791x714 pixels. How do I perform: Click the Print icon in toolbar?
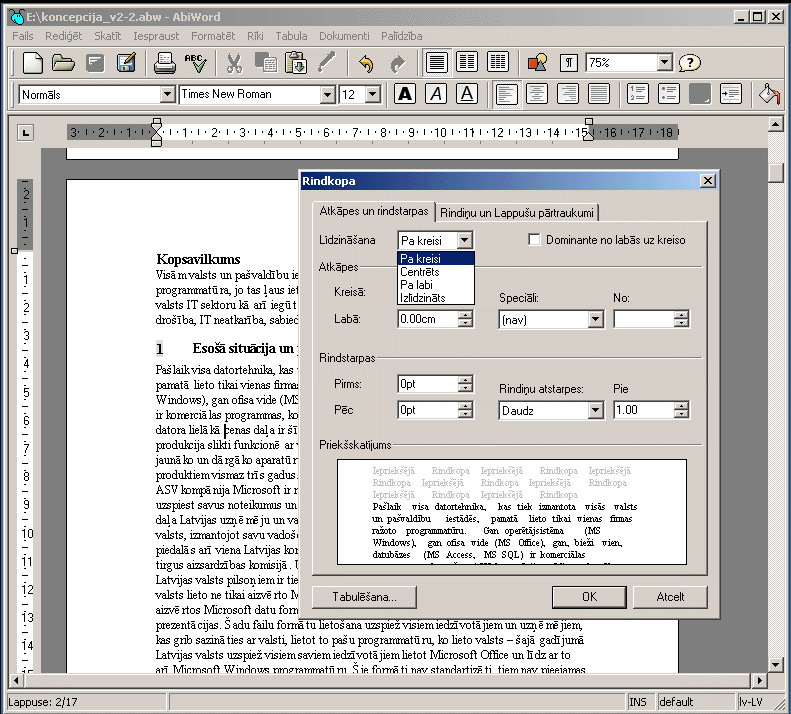coord(165,63)
